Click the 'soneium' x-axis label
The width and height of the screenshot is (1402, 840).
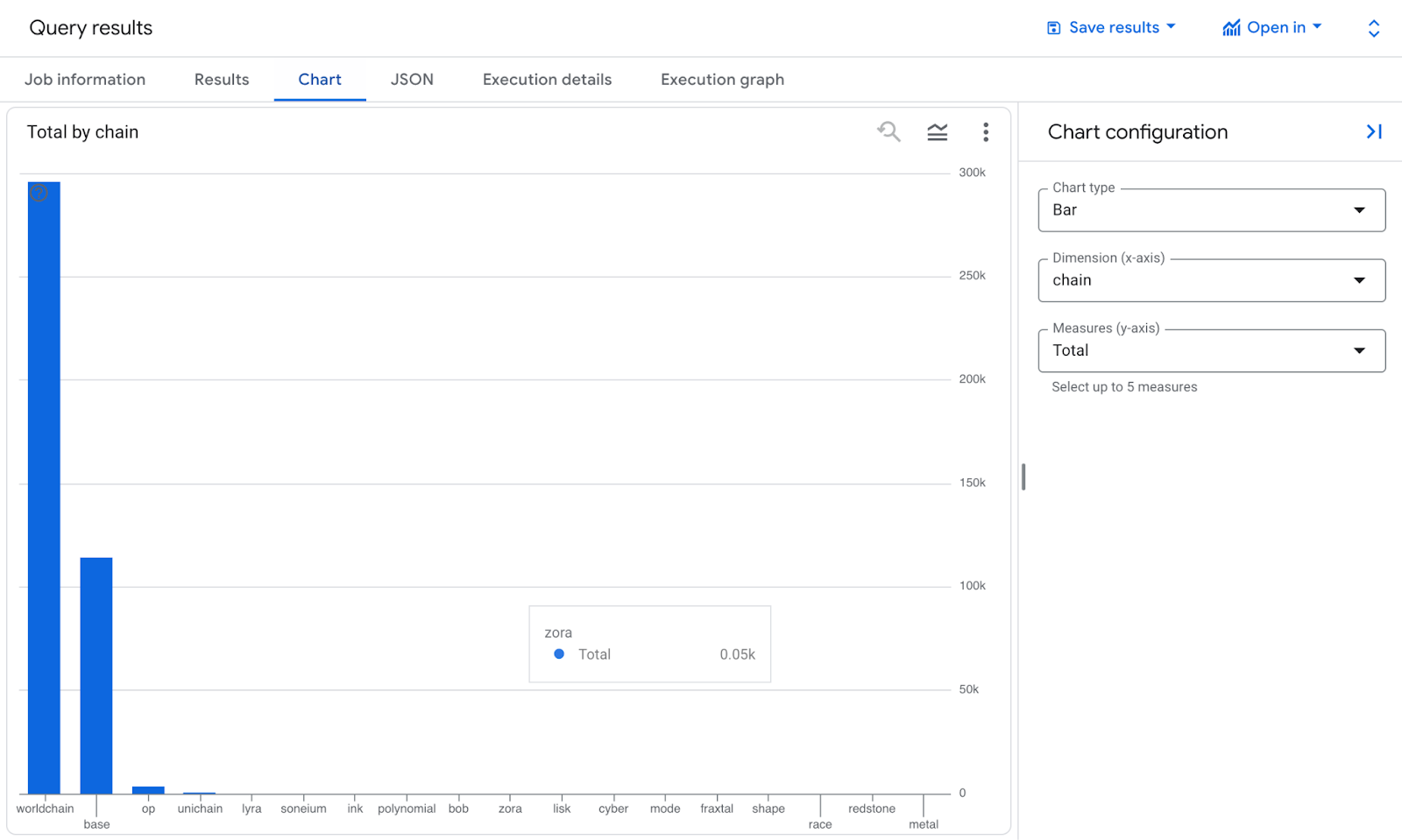[303, 808]
